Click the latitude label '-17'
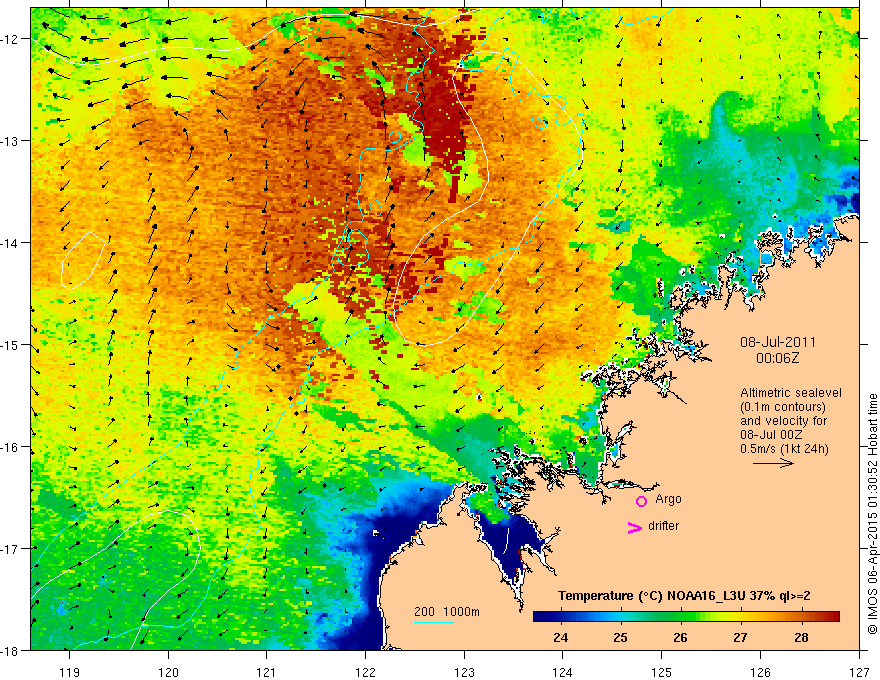The height and width of the screenshot is (680, 880). point(10,549)
